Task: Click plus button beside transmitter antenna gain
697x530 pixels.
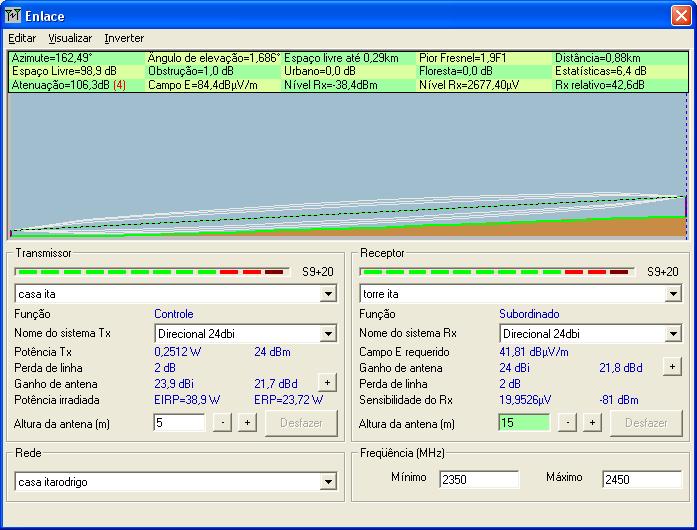Action: (326, 382)
